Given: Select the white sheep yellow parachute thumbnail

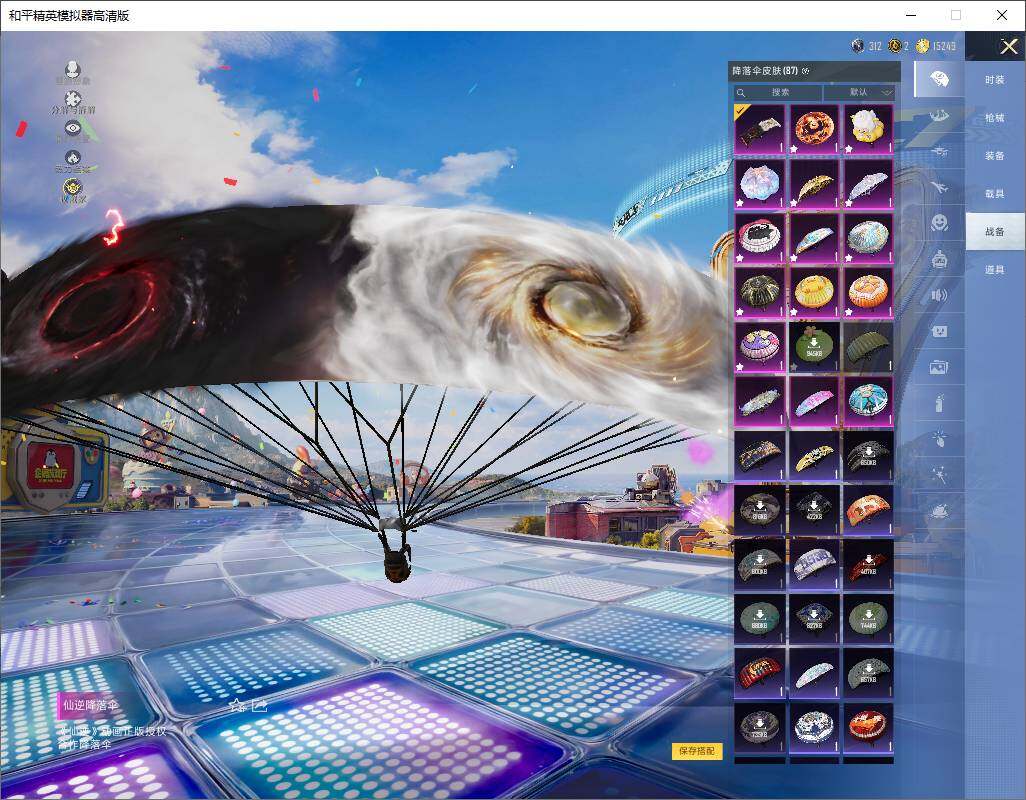Looking at the screenshot, I should pos(868,130).
